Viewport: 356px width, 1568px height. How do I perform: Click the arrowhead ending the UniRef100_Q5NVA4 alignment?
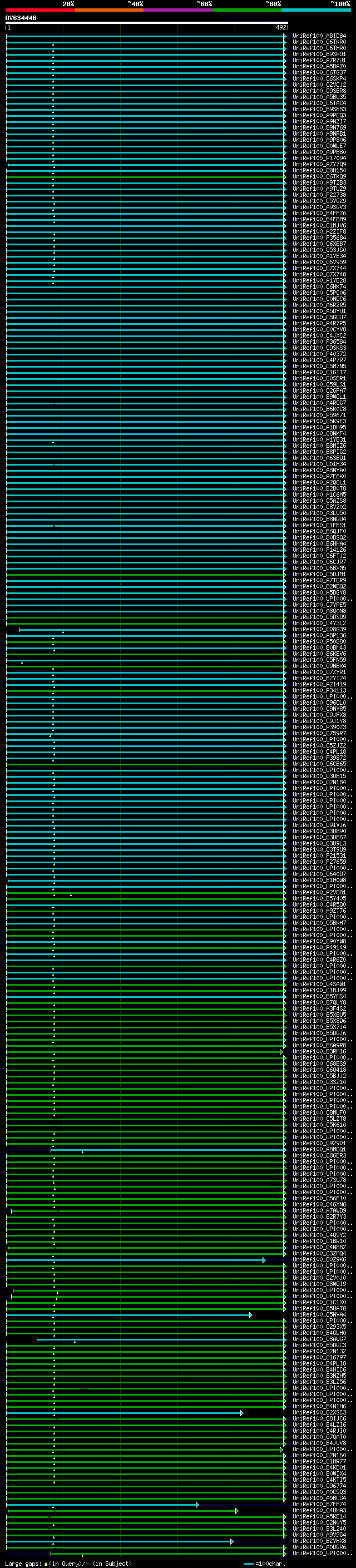tap(251, 1315)
